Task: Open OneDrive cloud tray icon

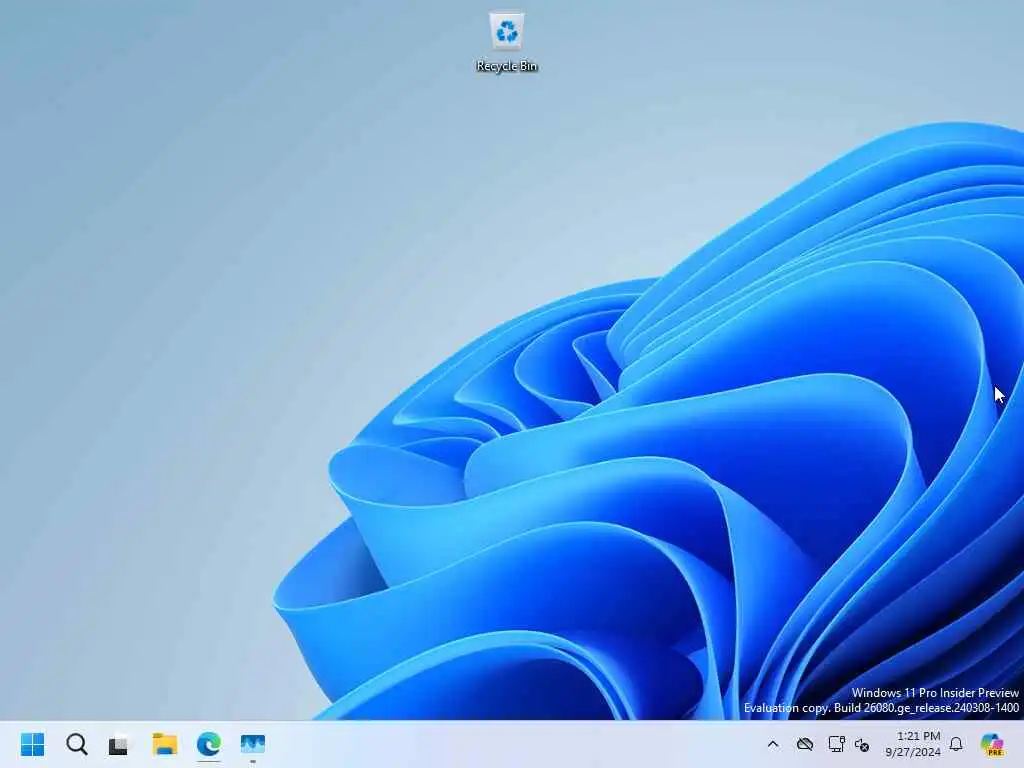Action: (805, 744)
